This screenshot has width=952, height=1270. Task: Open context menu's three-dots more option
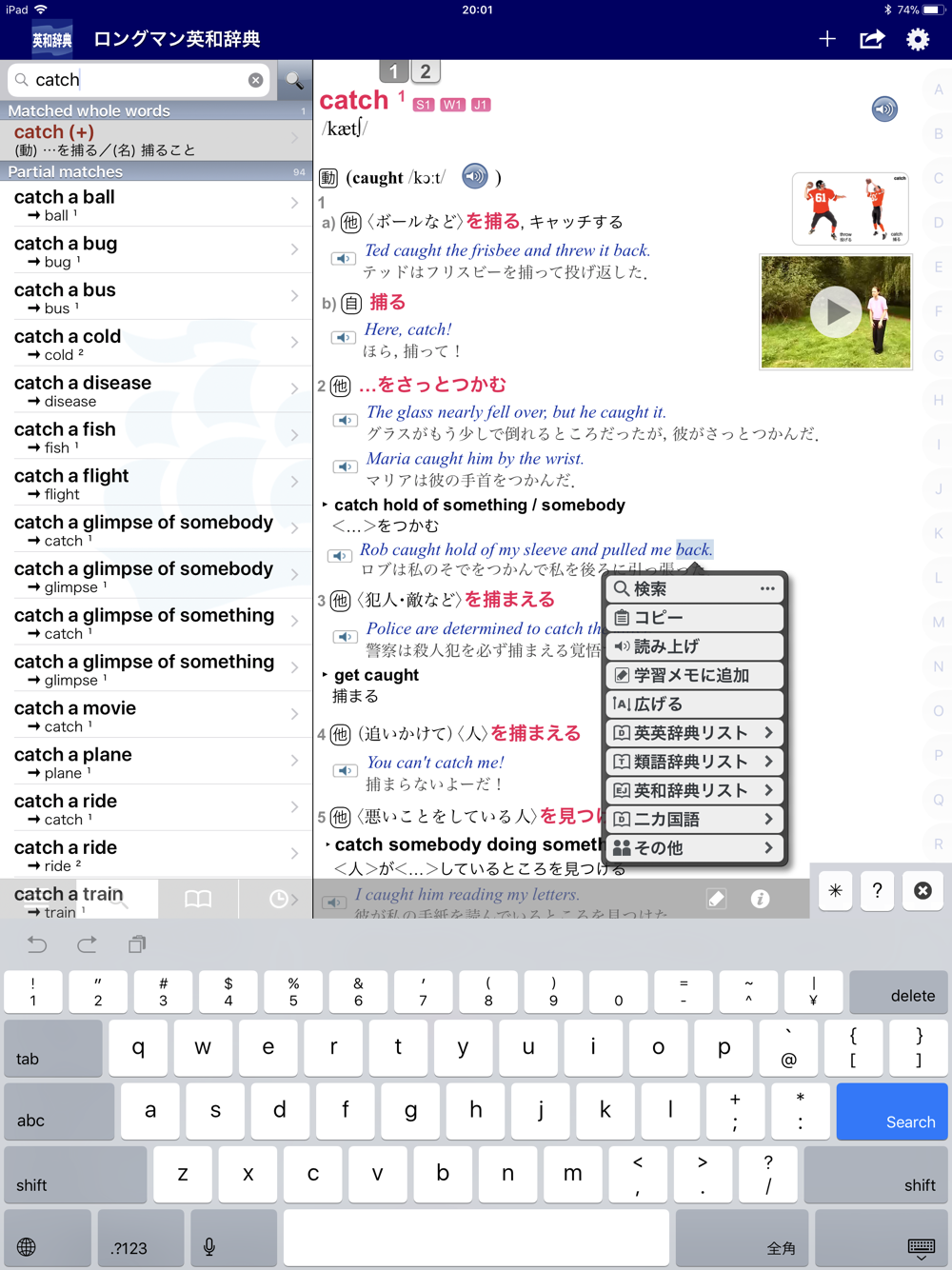point(767,588)
